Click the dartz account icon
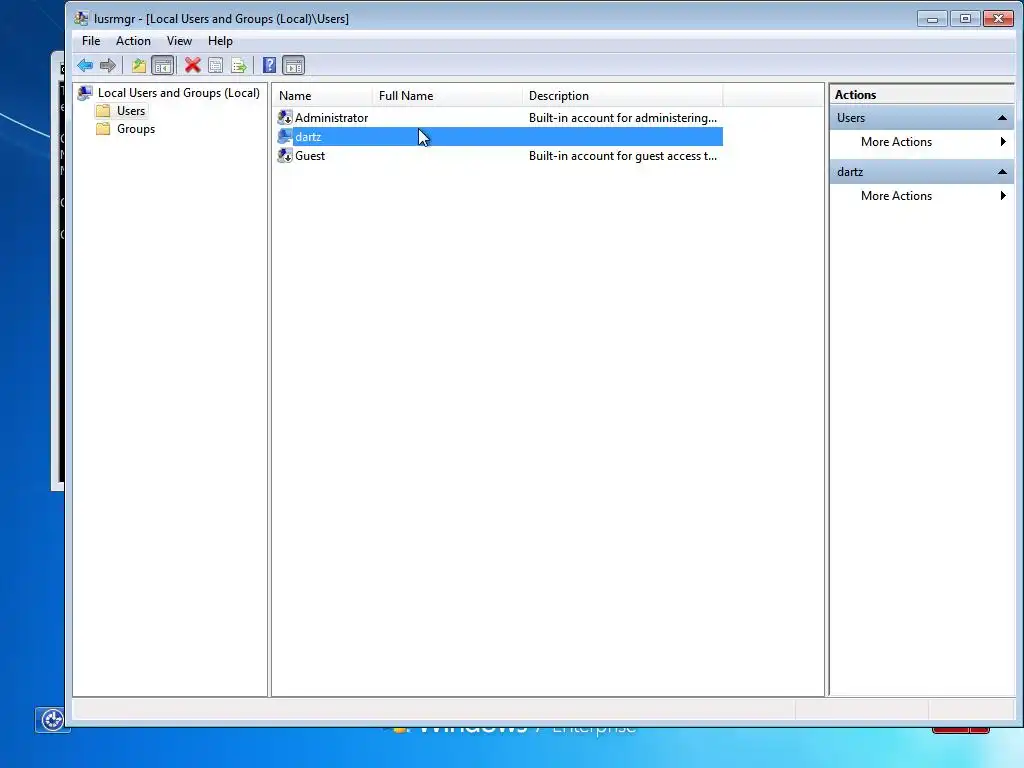 point(285,136)
